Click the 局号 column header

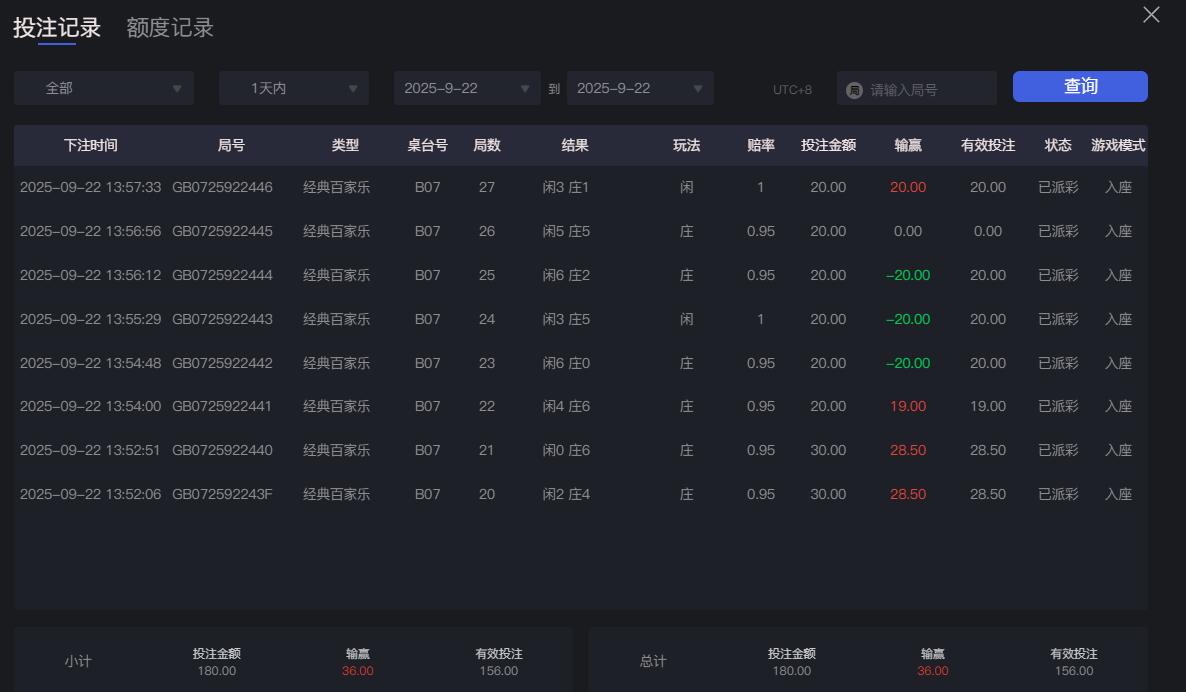231,145
